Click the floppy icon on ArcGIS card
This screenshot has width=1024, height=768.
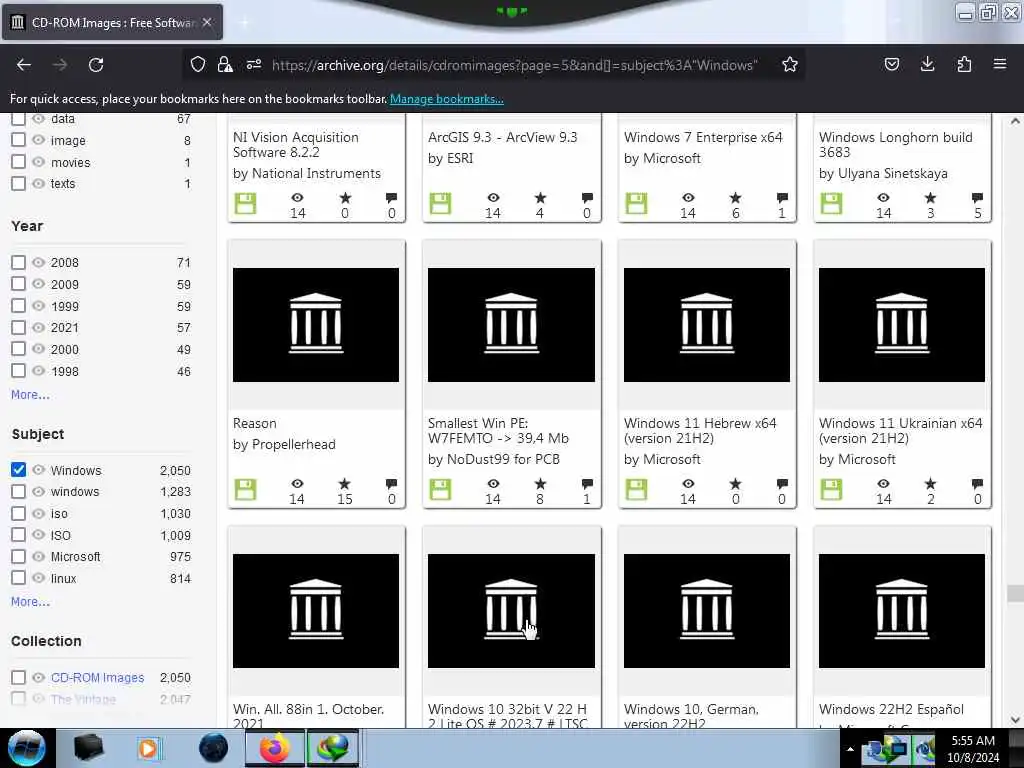pos(440,203)
